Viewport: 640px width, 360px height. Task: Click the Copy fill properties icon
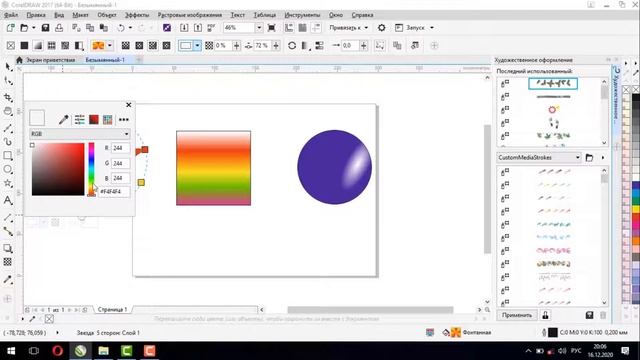pos(397,45)
